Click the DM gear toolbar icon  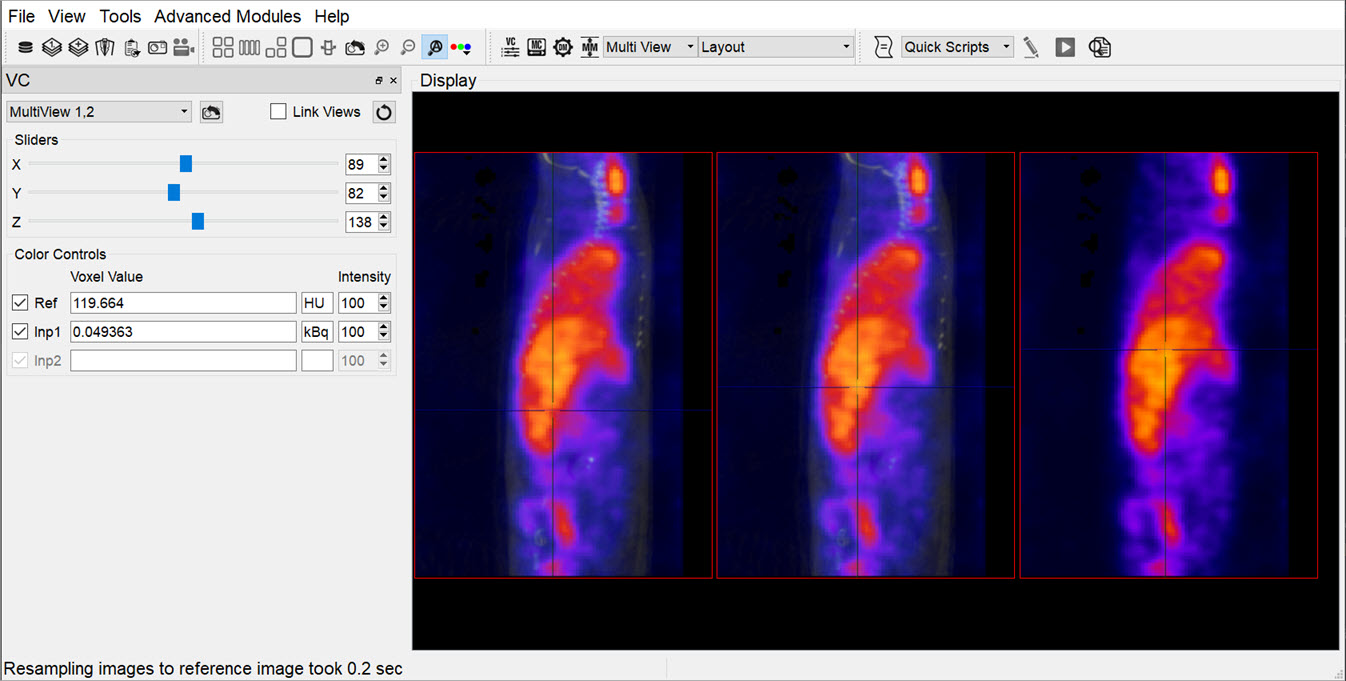click(x=563, y=47)
